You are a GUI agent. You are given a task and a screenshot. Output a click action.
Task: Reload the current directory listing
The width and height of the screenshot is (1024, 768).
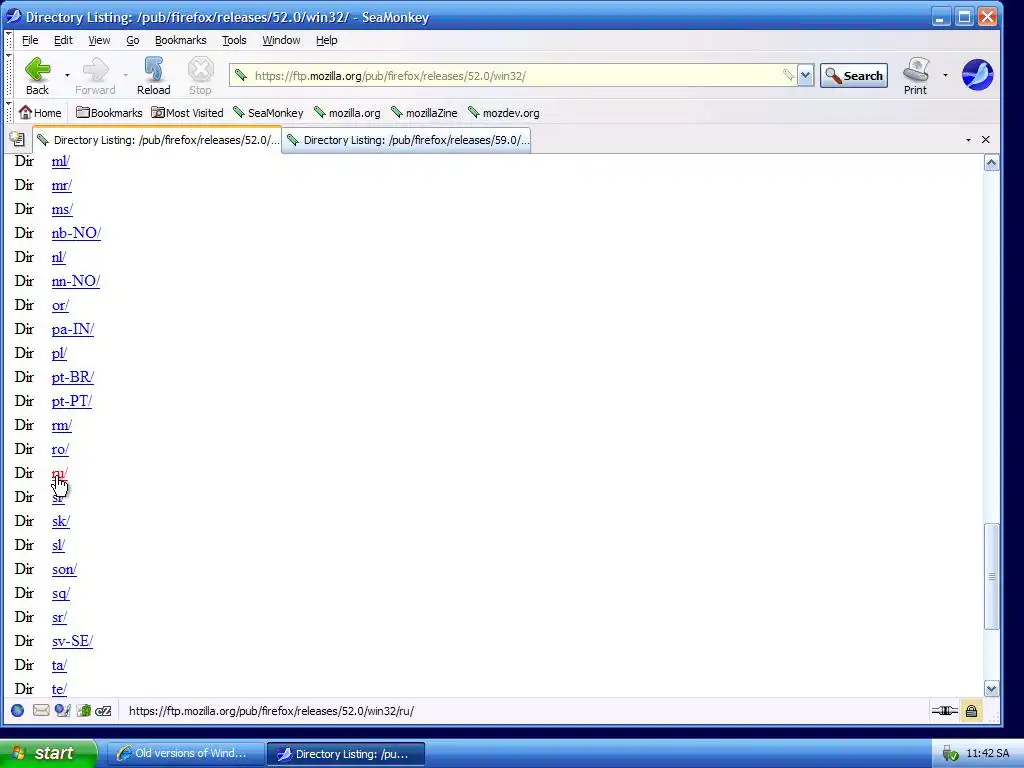tap(153, 76)
